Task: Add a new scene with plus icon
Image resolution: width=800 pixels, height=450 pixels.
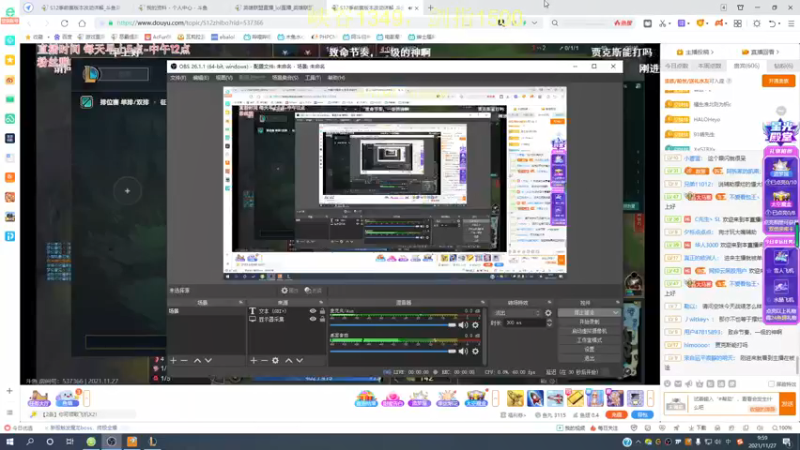Action: [173, 359]
